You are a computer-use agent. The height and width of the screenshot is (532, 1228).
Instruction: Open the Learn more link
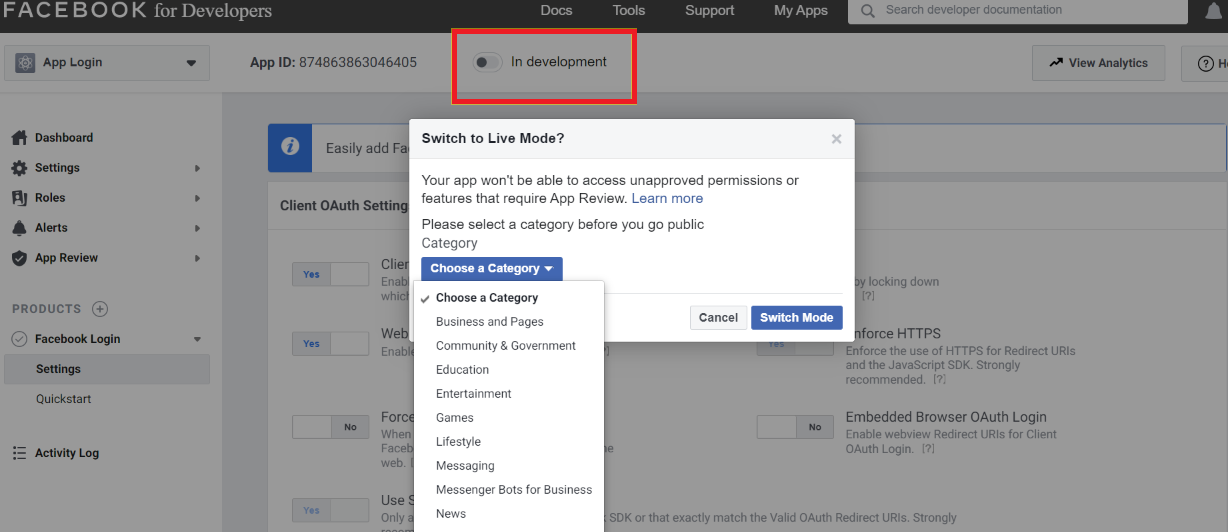coord(667,199)
